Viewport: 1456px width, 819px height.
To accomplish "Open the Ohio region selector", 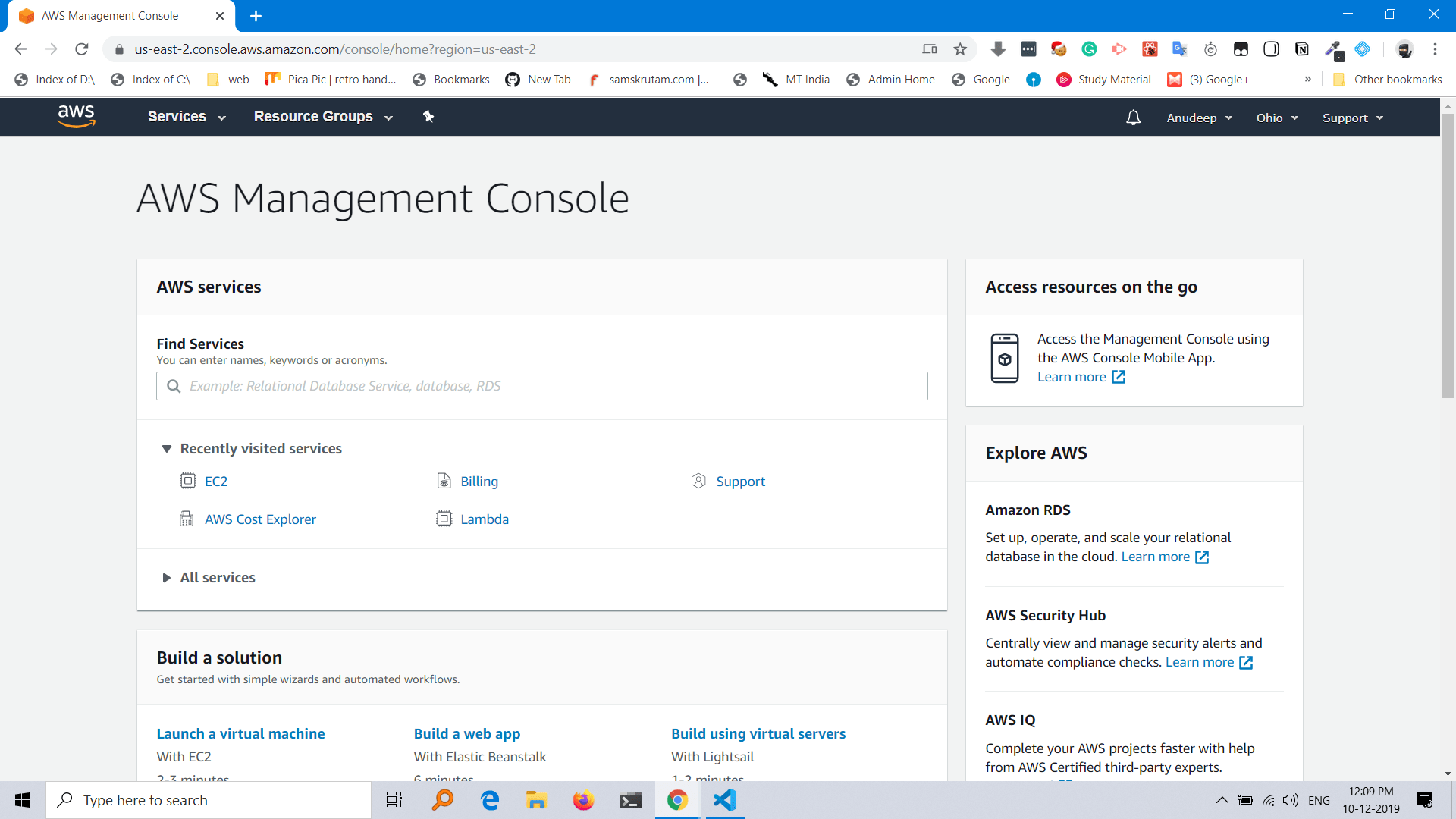I will pos(1277,118).
